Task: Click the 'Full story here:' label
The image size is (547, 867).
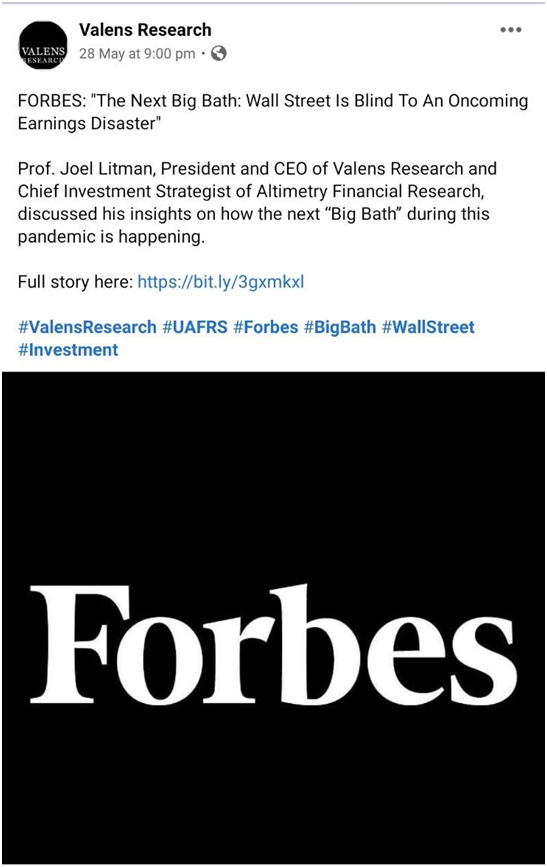Action: click(x=75, y=282)
